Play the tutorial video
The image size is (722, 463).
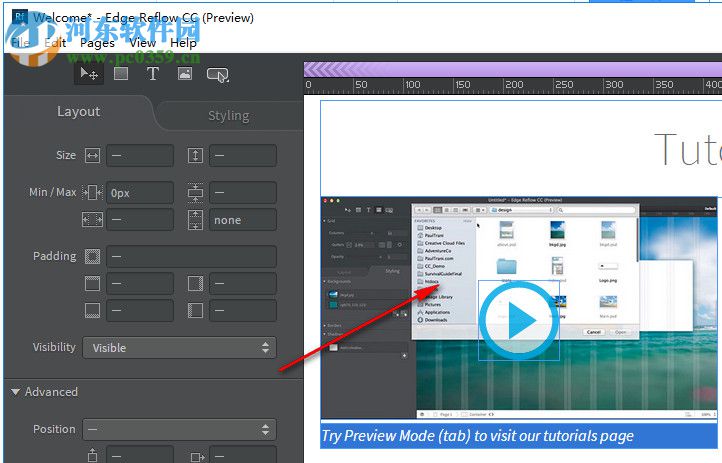519,320
